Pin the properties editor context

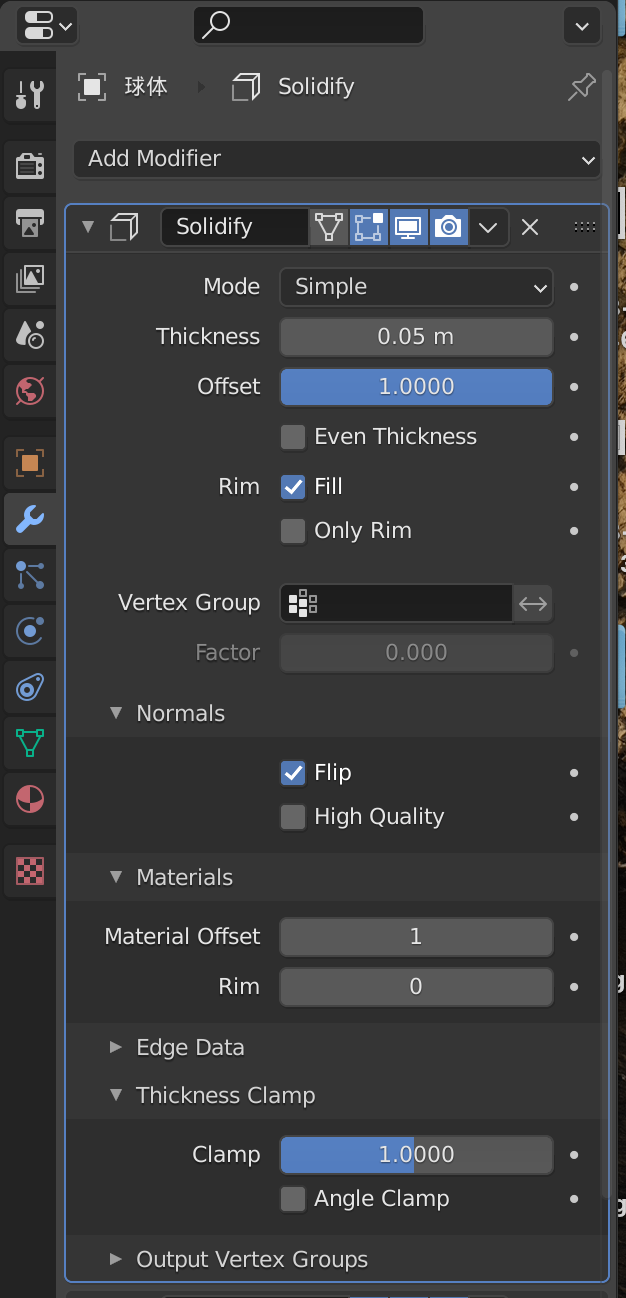[x=581, y=88]
